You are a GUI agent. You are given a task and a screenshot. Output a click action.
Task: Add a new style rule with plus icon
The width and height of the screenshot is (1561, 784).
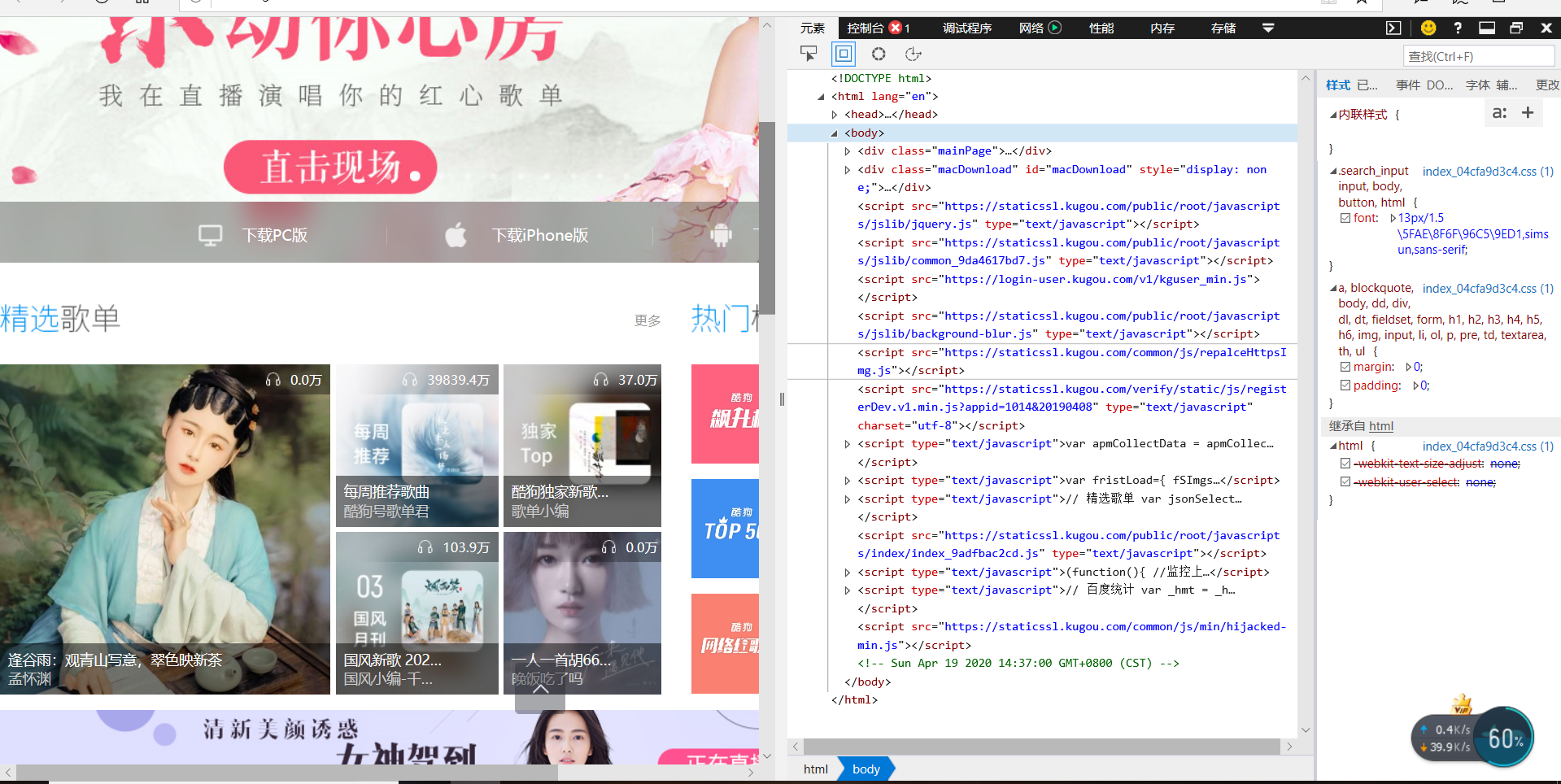(x=1528, y=113)
